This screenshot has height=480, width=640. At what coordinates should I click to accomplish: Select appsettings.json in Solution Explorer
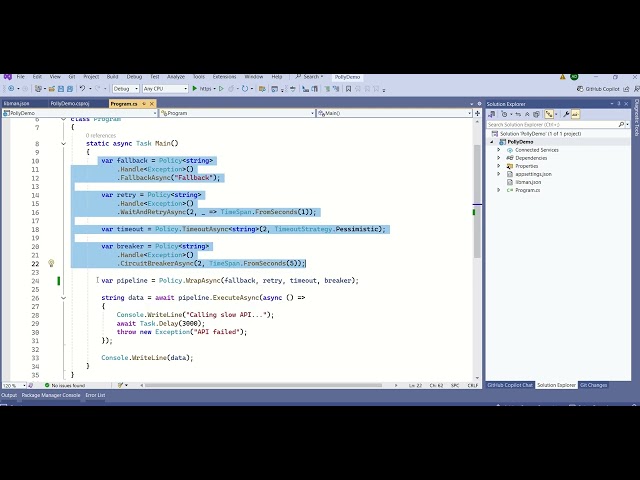533,174
